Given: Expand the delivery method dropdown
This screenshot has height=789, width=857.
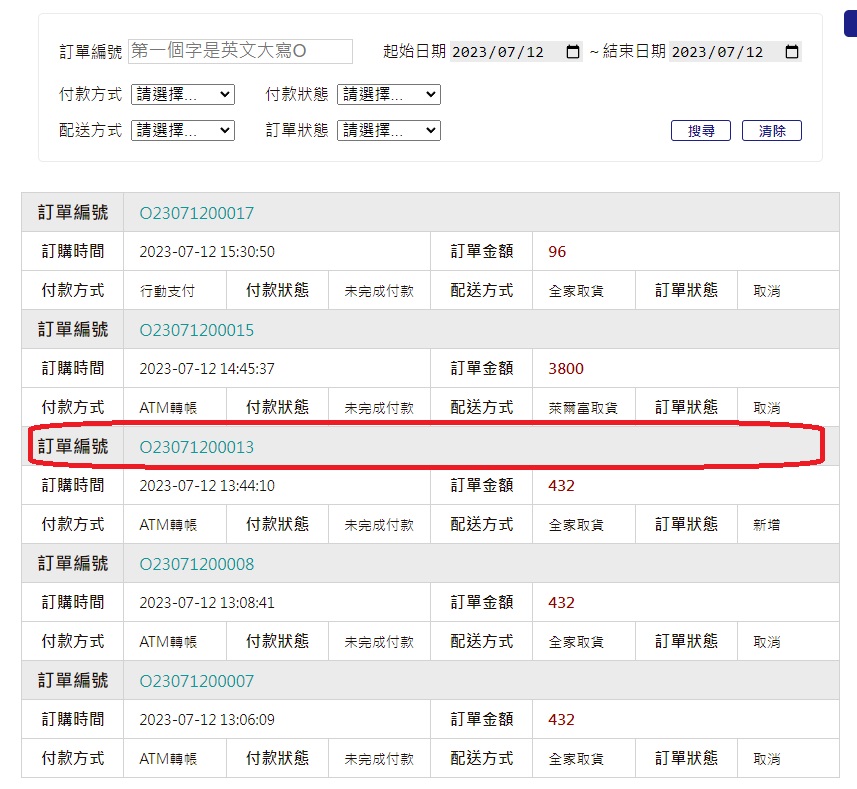Looking at the screenshot, I should click(182, 131).
